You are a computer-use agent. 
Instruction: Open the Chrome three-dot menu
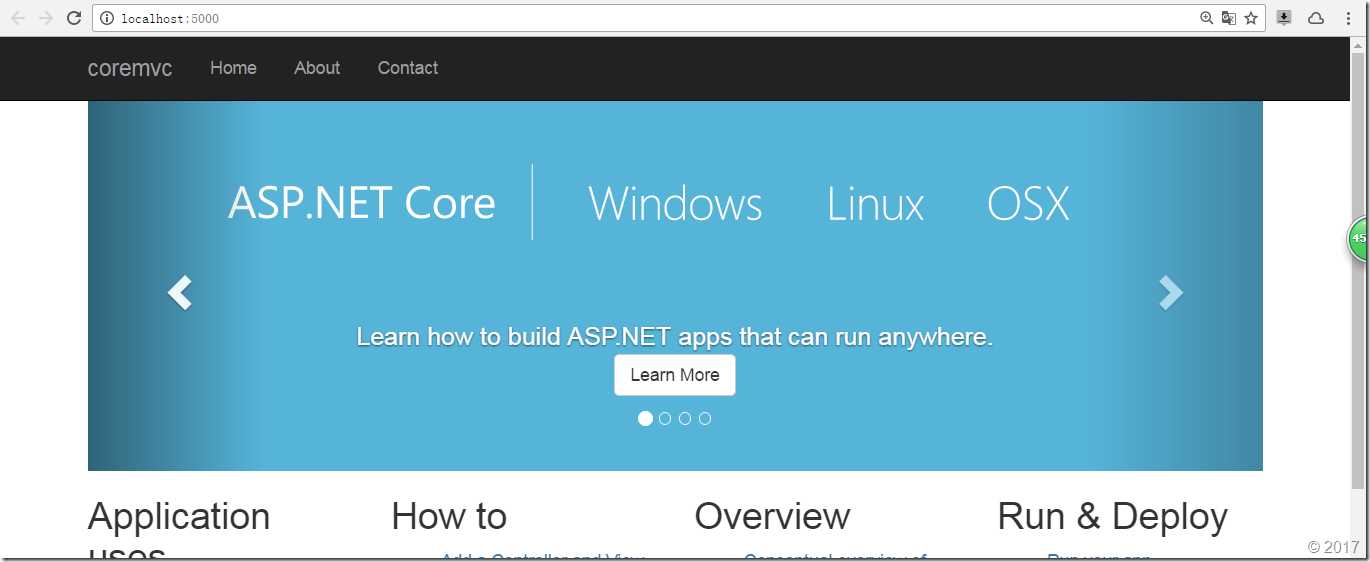point(1348,18)
